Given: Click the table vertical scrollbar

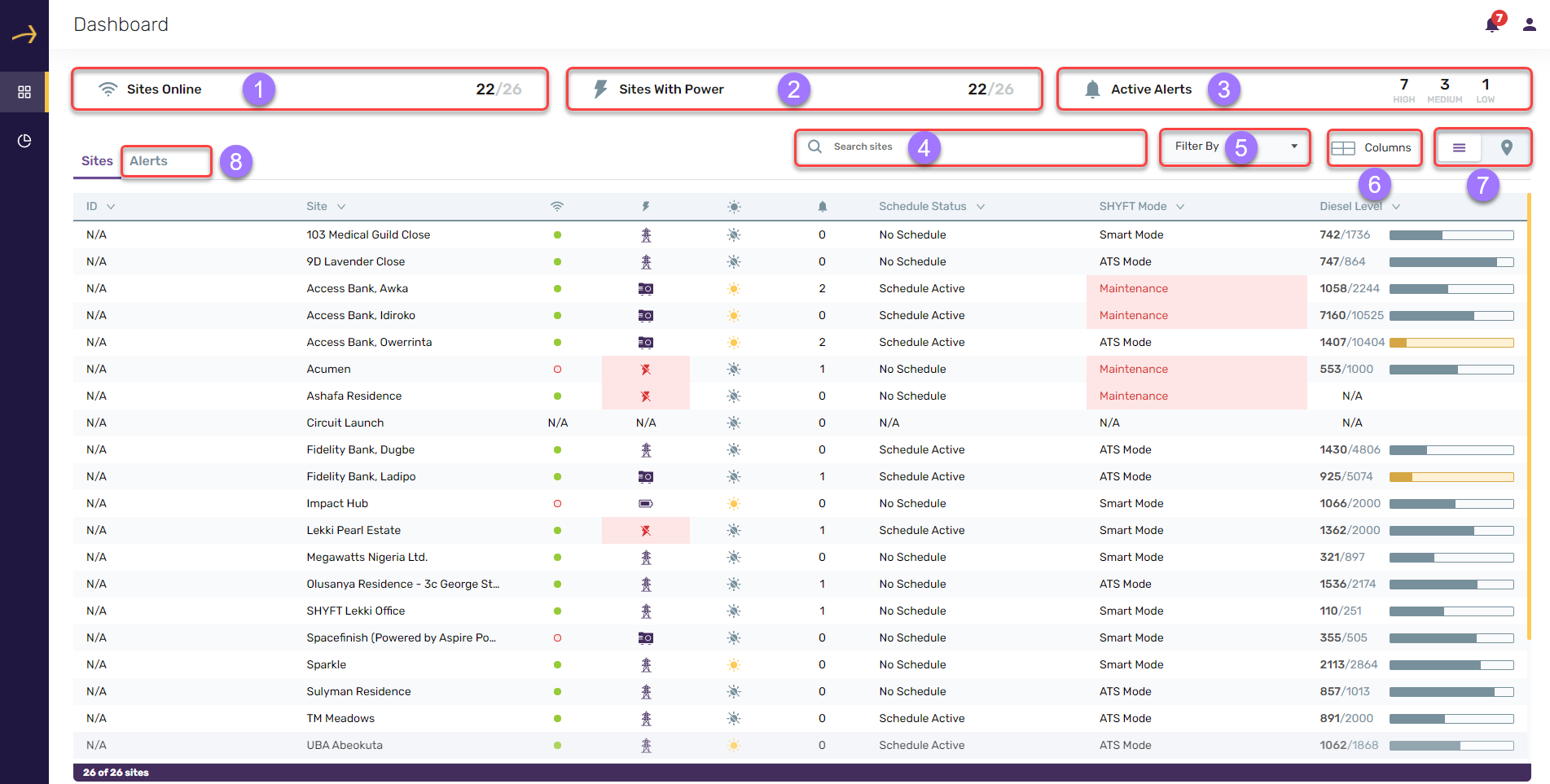Looking at the screenshot, I should point(1529,416).
